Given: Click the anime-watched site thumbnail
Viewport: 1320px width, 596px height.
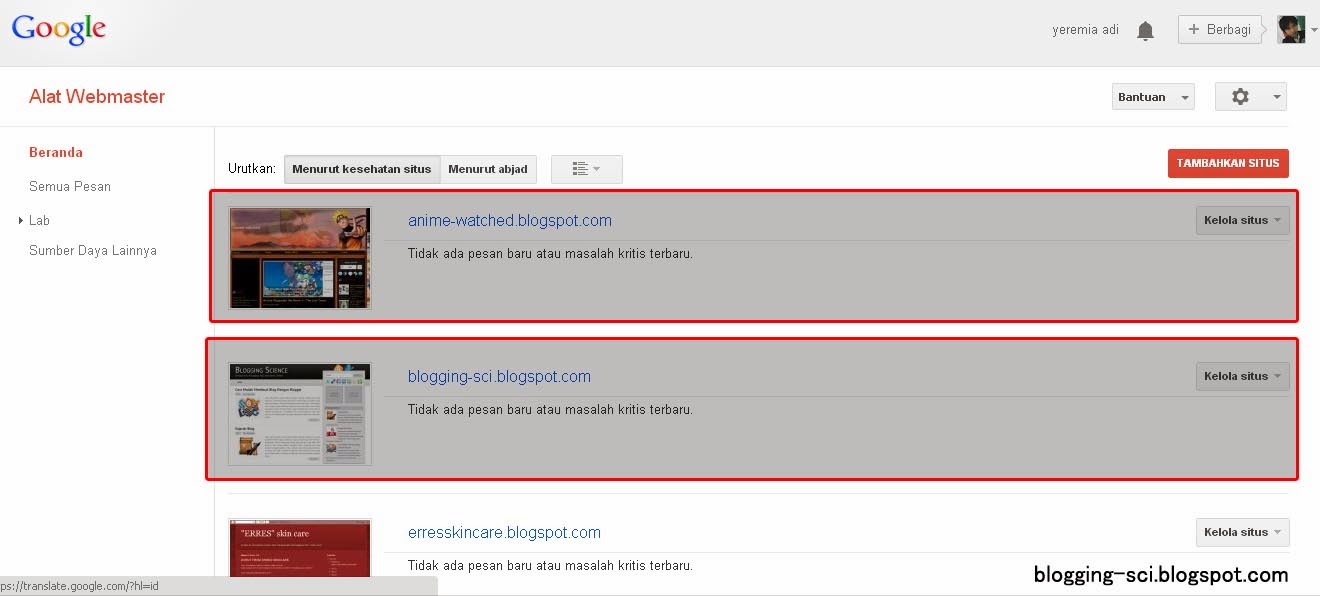Looking at the screenshot, I should (x=300, y=258).
